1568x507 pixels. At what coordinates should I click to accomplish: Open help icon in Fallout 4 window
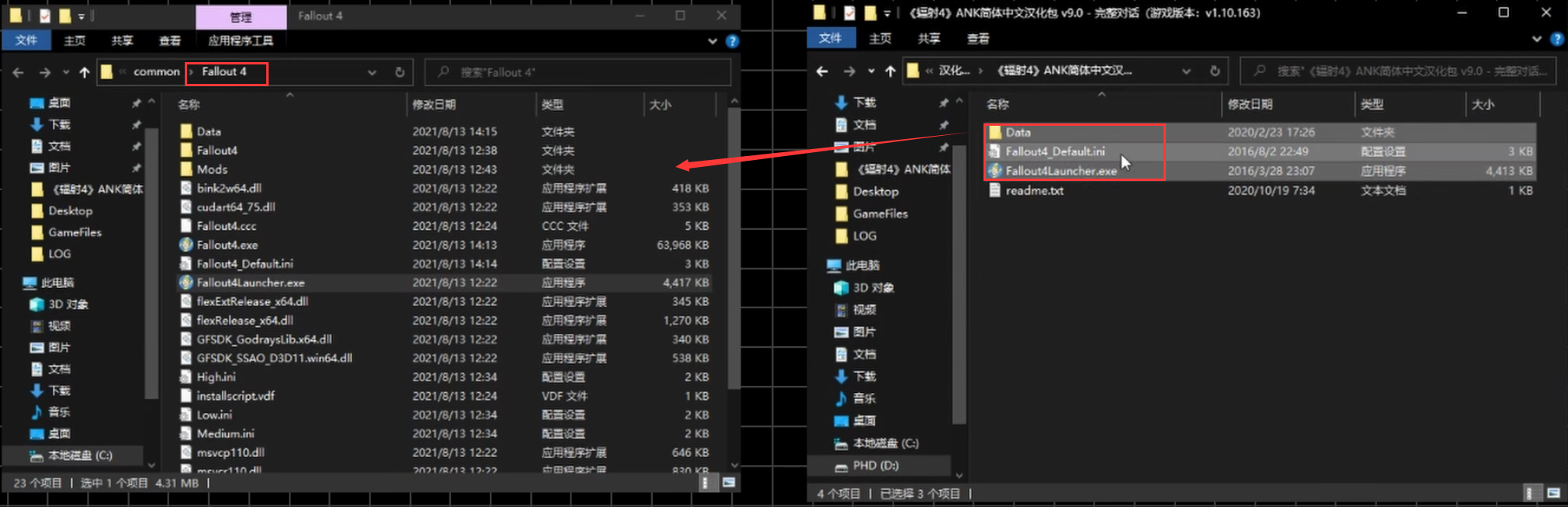[x=732, y=40]
